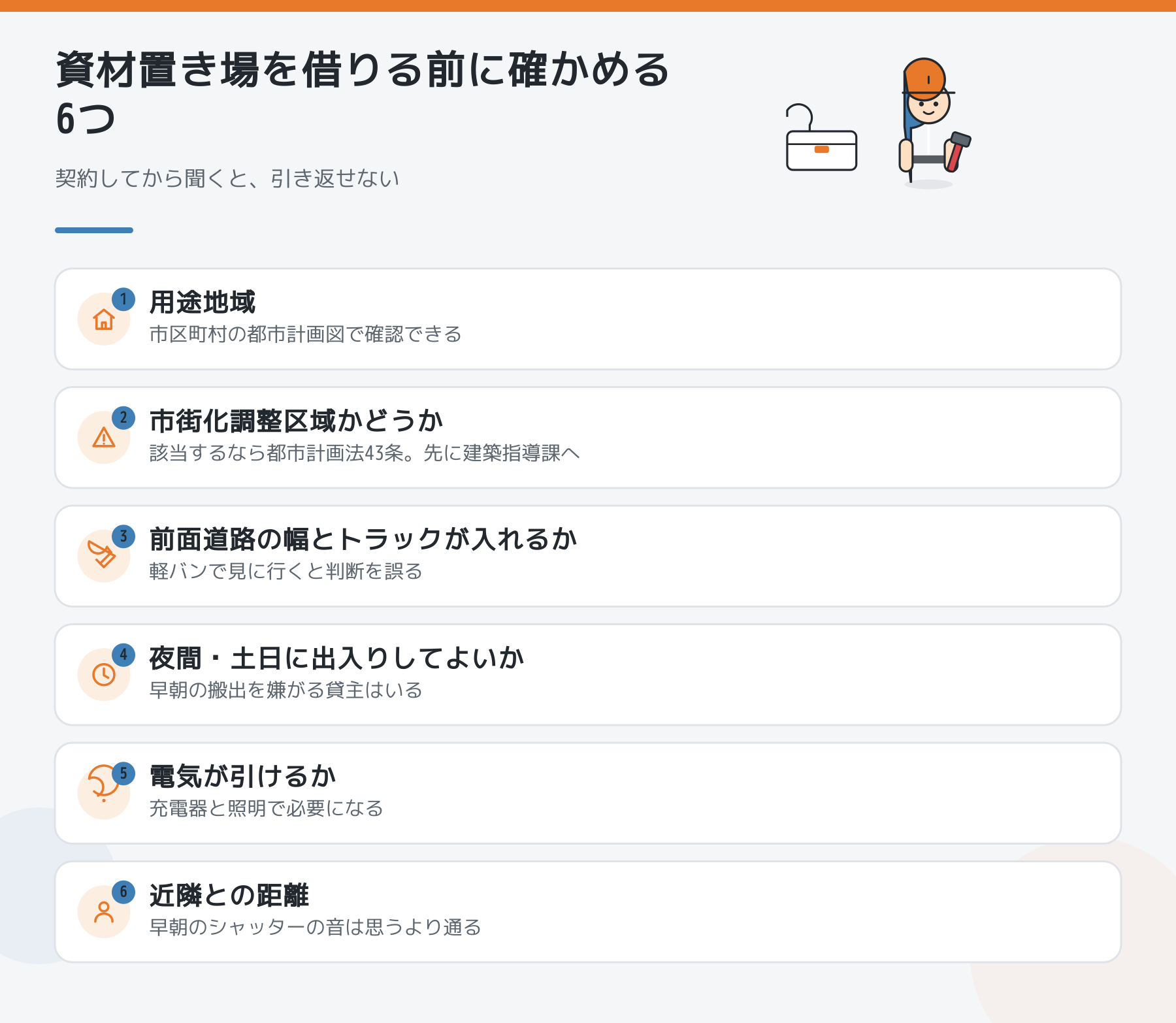Select the text 該当するなら都市計画法43条。先に建築指導課へ
Image resolution: width=1176 pixels, height=1023 pixels.
tap(365, 453)
